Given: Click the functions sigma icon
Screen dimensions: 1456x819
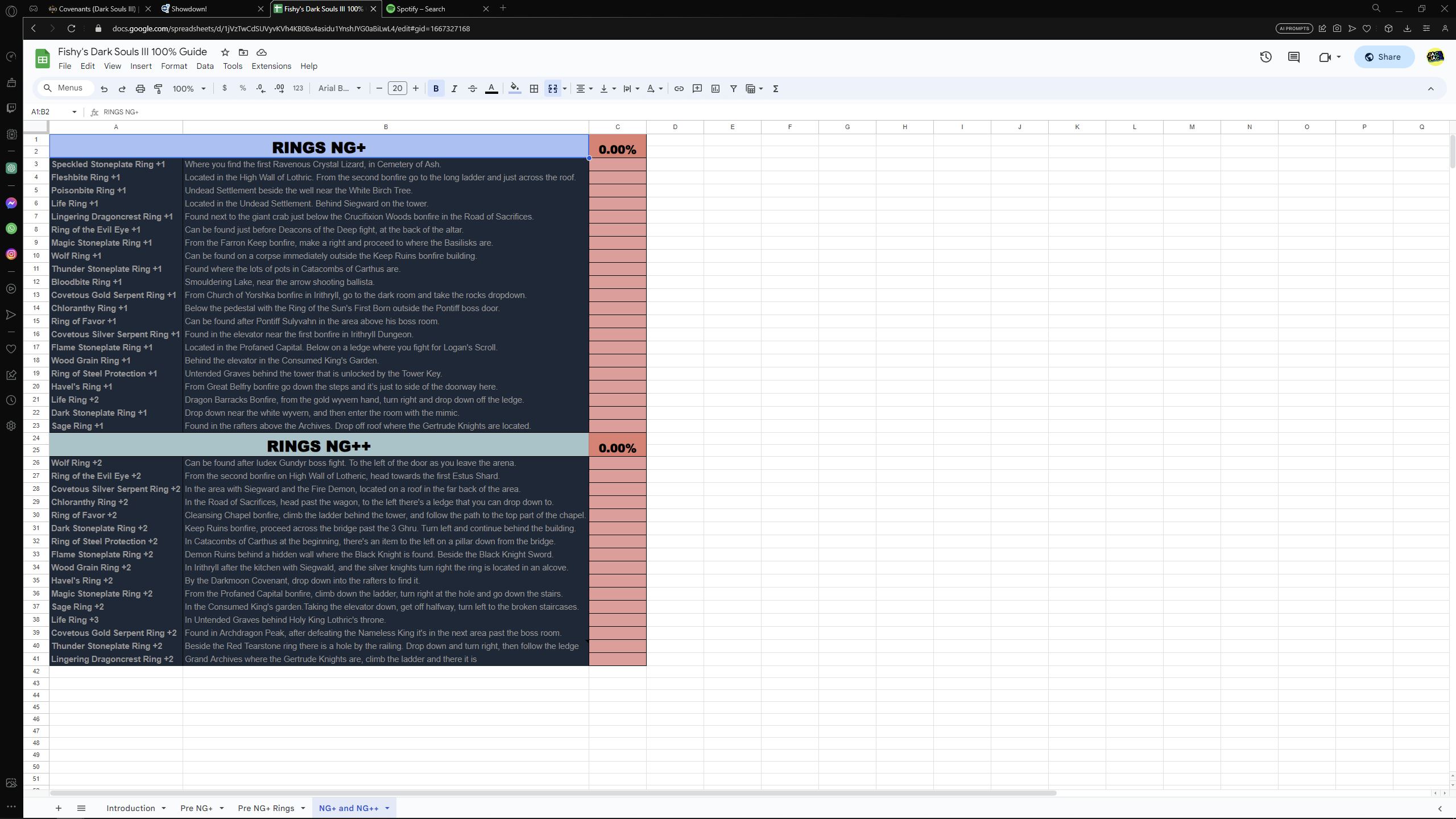Looking at the screenshot, I should 775,89.
